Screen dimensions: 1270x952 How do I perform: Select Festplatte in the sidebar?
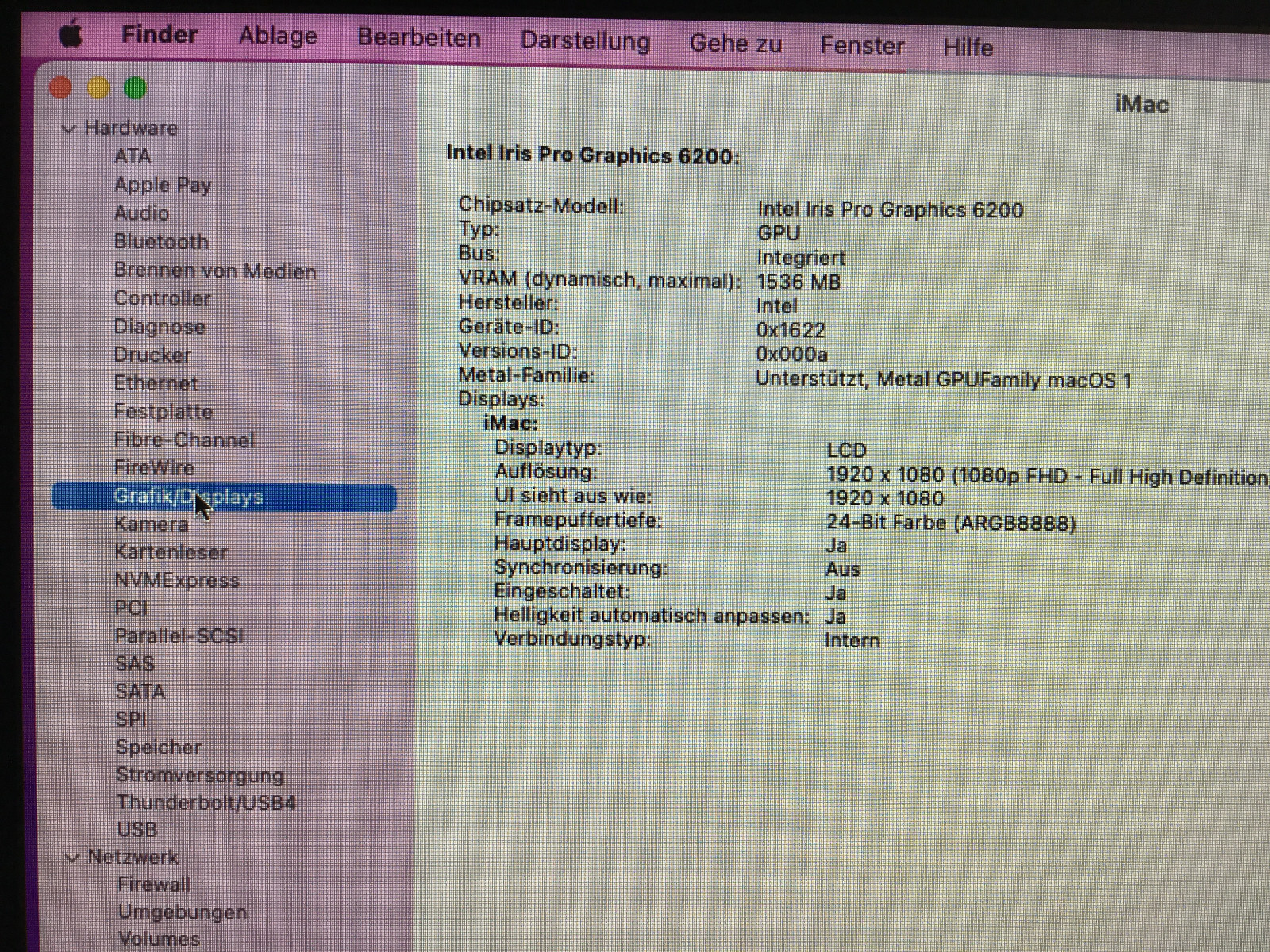164,412
